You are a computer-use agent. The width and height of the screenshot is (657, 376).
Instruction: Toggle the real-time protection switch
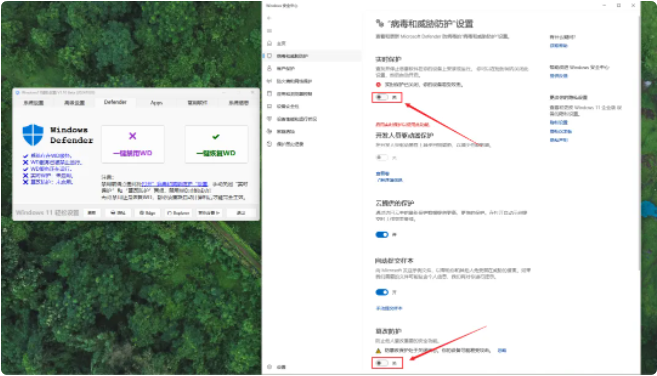click(382, 97)
